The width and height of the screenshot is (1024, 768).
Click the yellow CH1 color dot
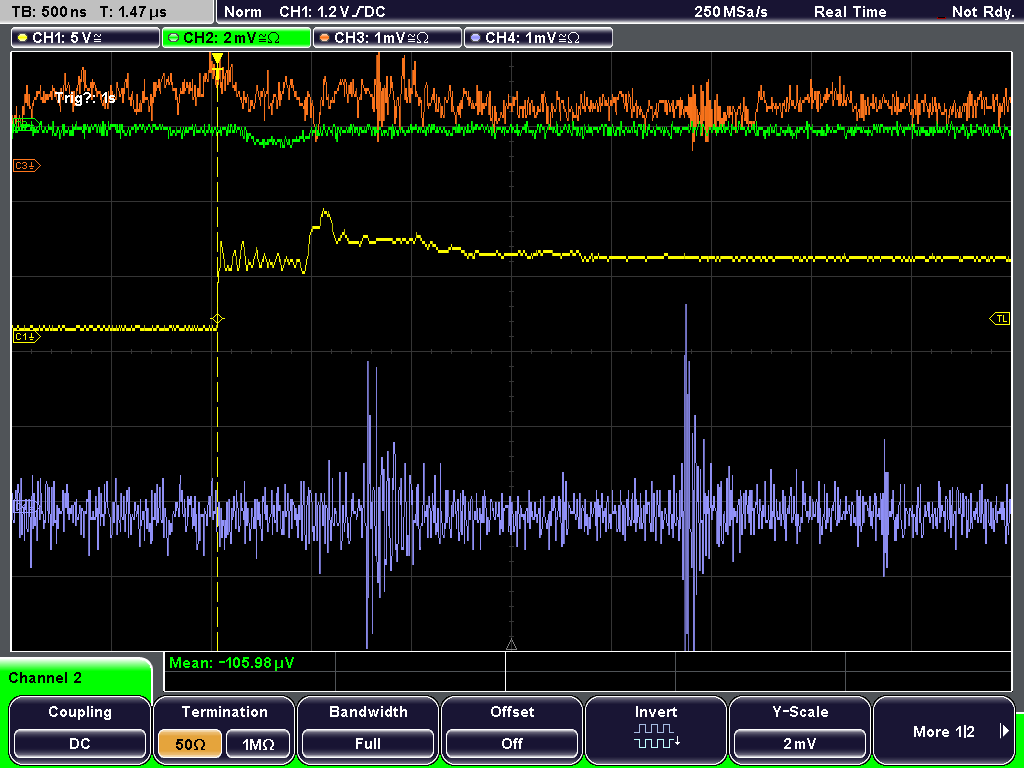coord(22,38)
